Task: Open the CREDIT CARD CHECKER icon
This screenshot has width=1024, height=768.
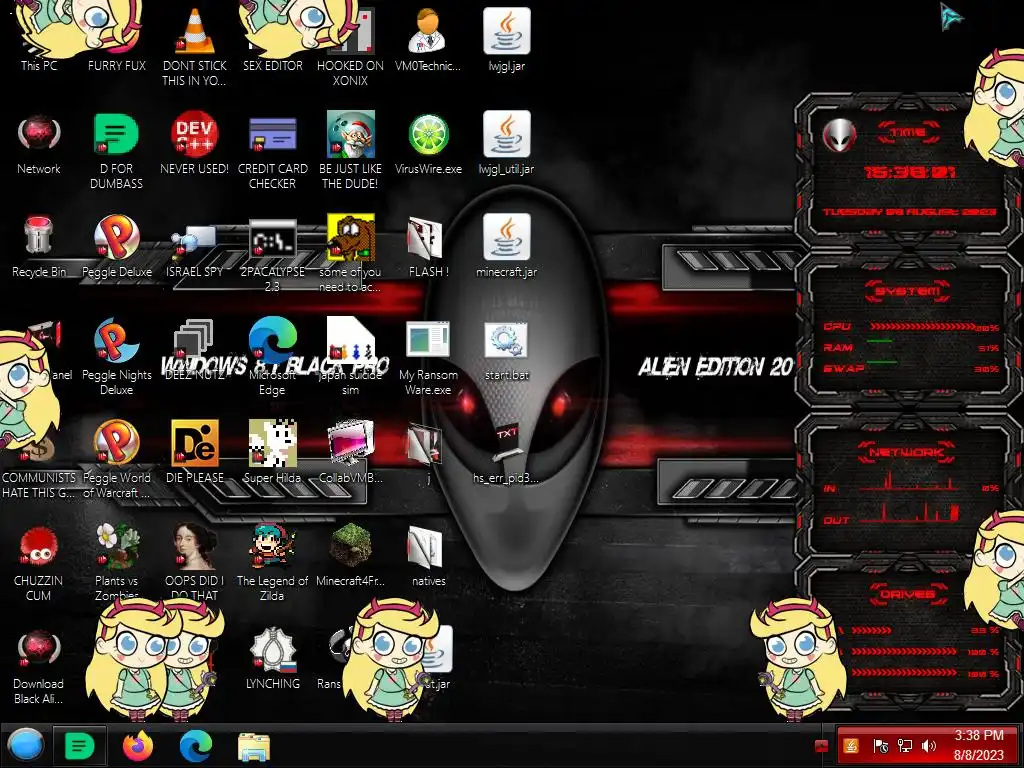Action: tap(273, 150)
